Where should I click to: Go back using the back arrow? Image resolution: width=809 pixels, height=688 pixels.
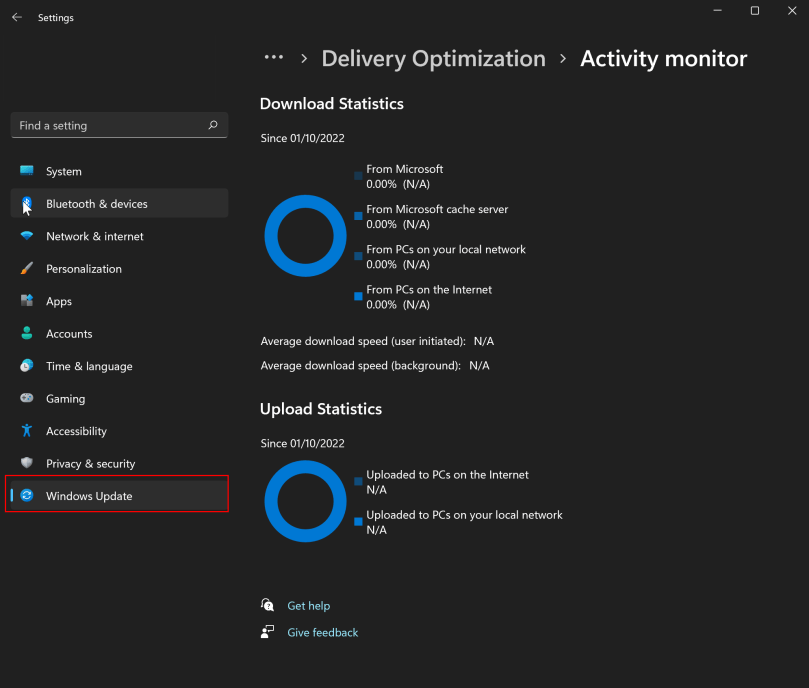coord(17,17)
